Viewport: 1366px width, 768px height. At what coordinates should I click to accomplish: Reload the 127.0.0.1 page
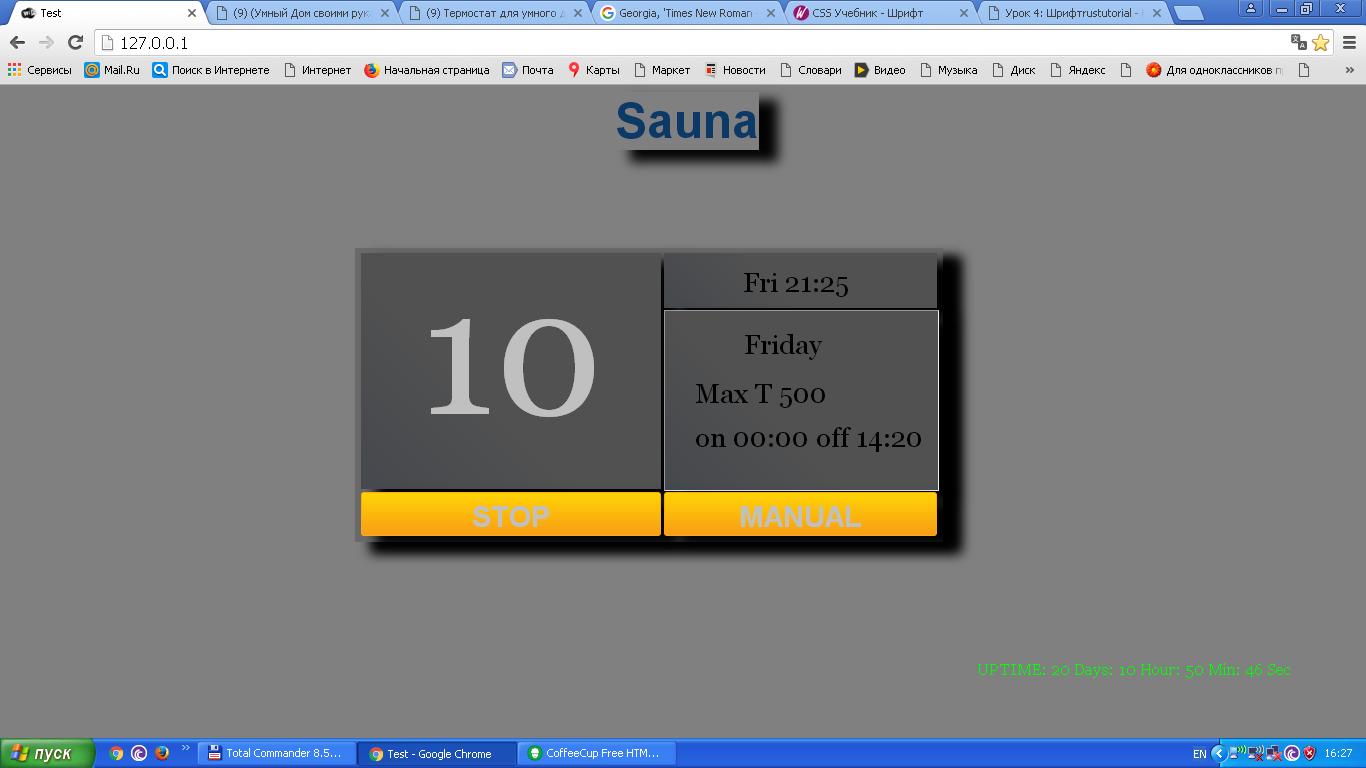[75, 43]
